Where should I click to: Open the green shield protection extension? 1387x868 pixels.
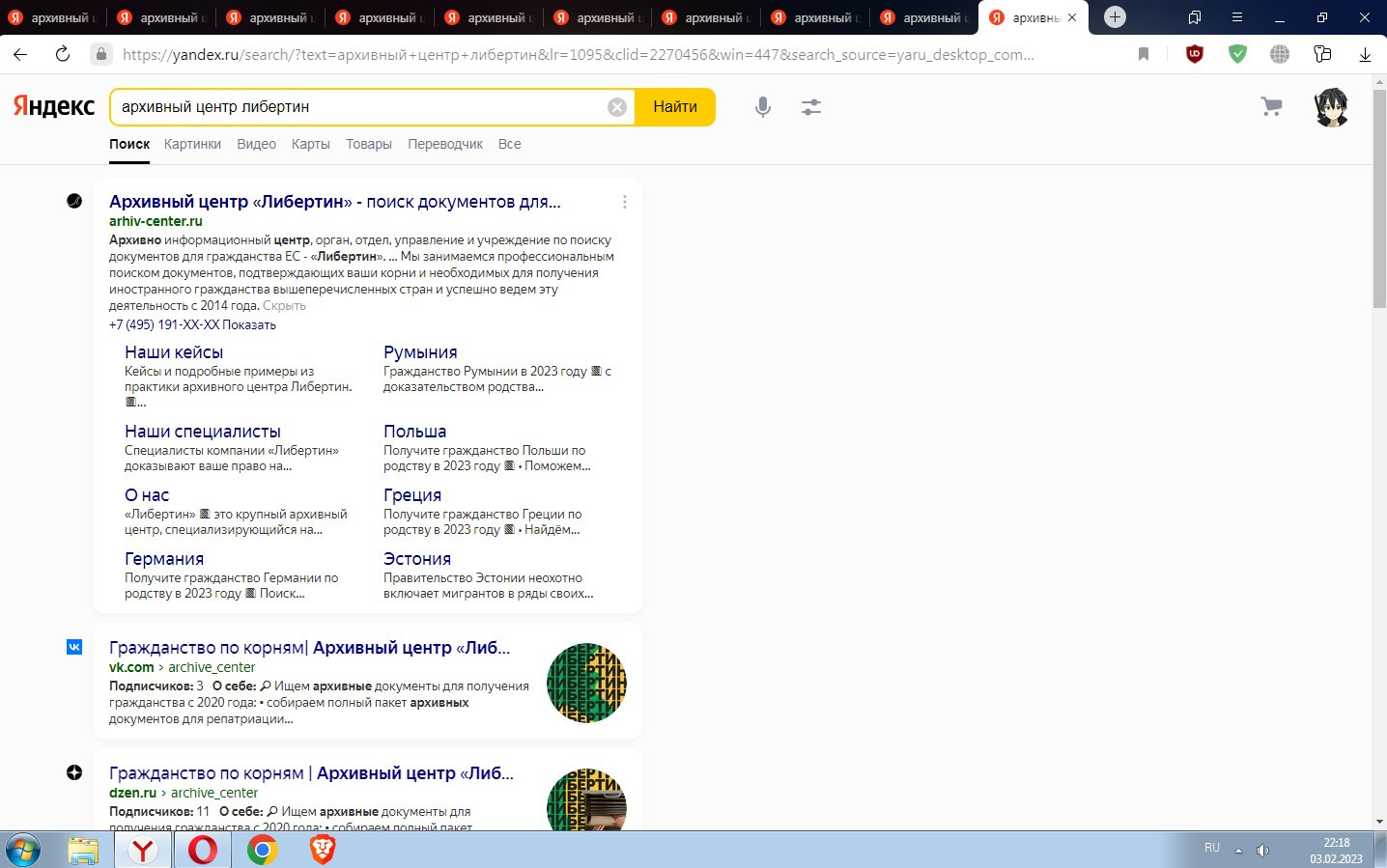click(x=1237, y=54)
